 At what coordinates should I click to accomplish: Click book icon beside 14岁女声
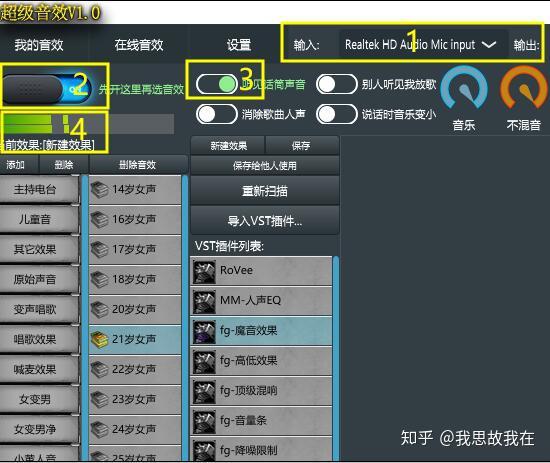99,190
